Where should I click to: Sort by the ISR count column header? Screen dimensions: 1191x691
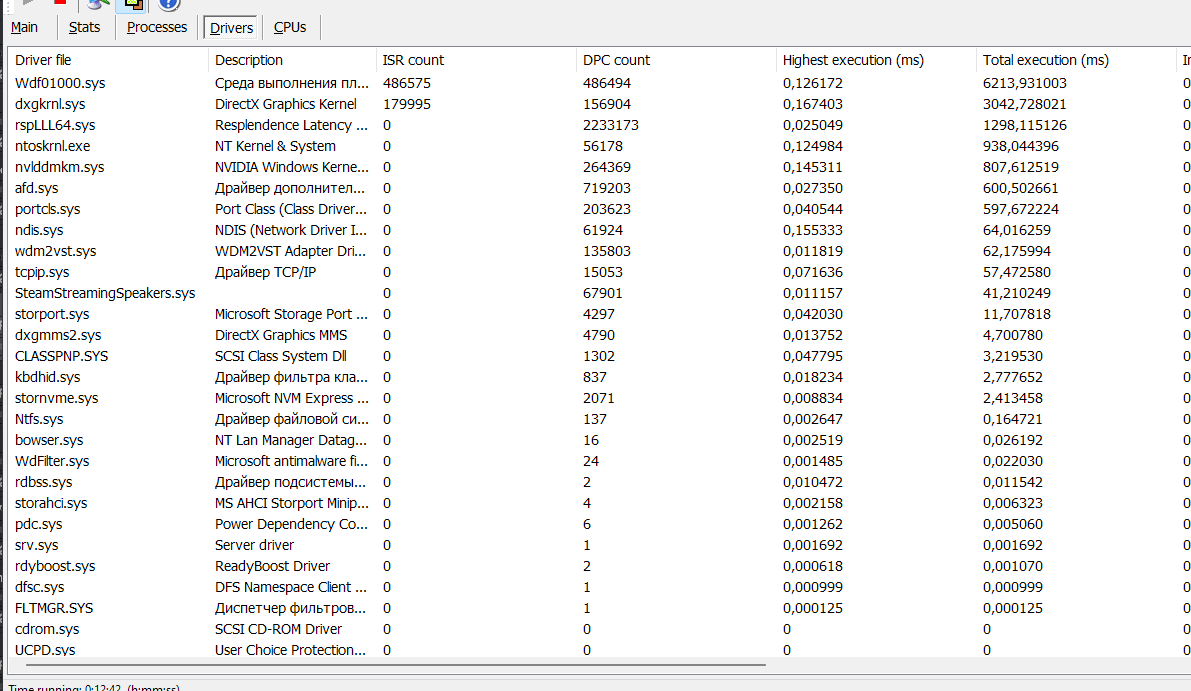[x=475, y=60]
